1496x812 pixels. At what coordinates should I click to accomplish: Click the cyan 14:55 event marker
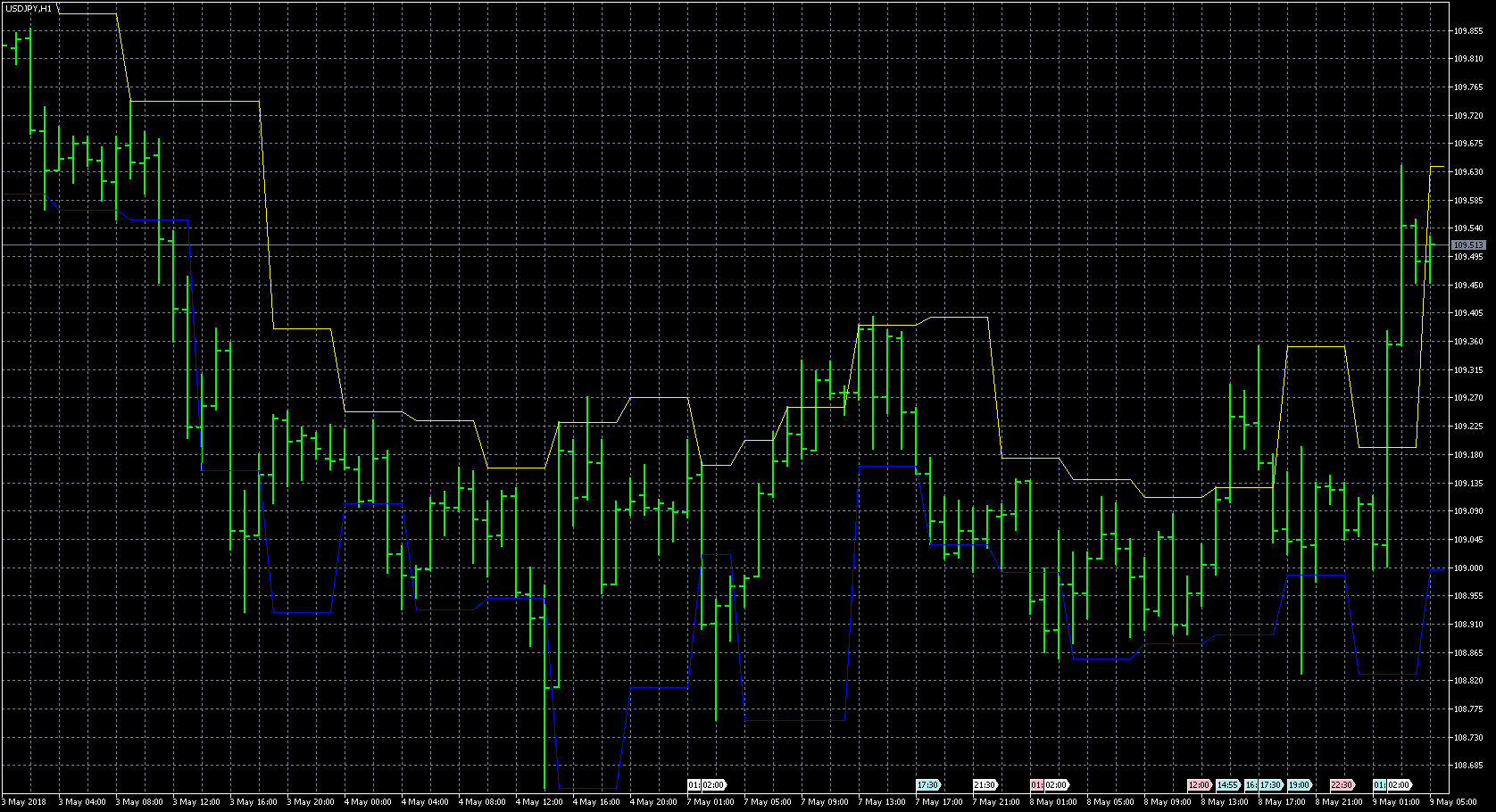pyautogui.click(x=1228, y=785)
